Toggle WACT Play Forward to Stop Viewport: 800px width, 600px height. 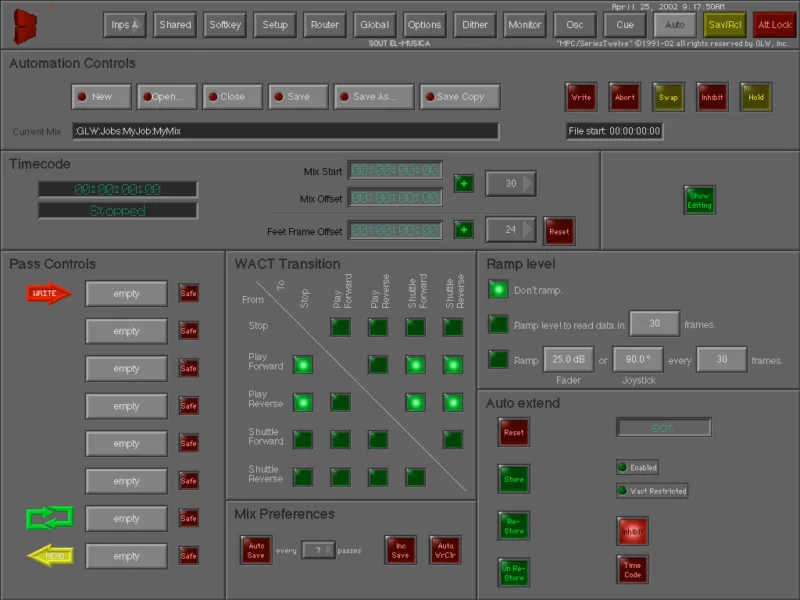[303, 365]
